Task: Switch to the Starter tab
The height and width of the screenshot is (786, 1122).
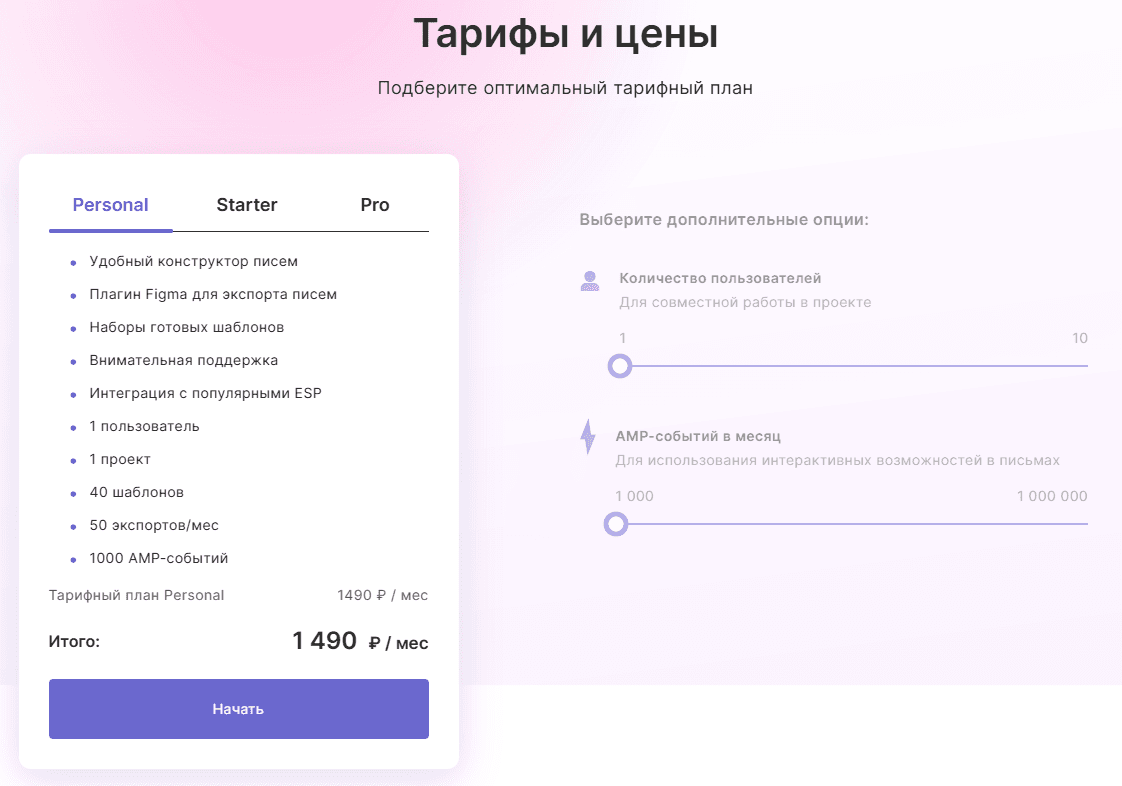Action: tap(246, 205)
